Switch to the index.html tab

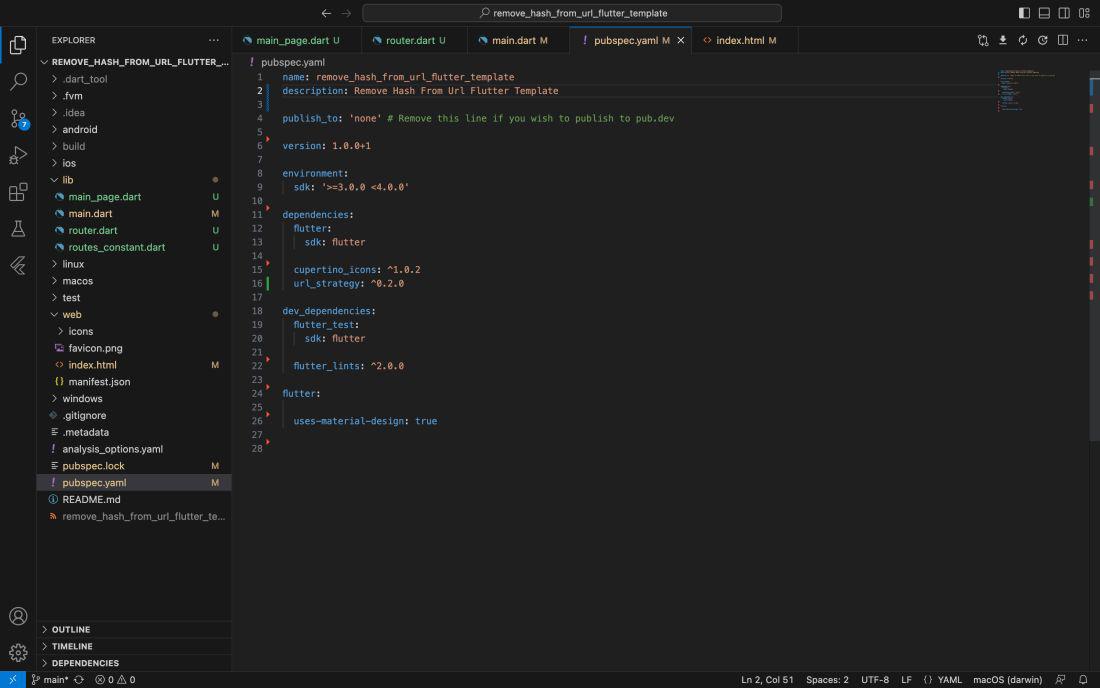point(740,40)
